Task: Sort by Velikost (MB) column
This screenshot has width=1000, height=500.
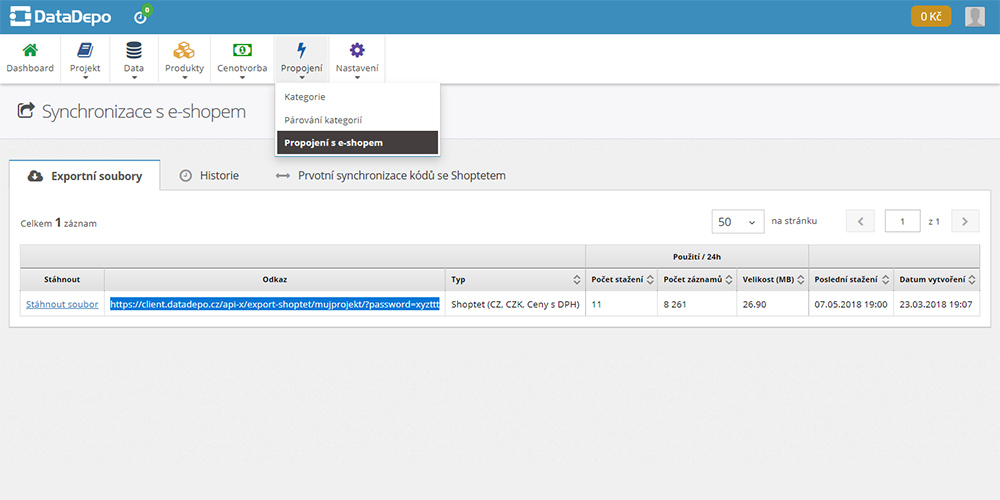Action: [800, 280]
